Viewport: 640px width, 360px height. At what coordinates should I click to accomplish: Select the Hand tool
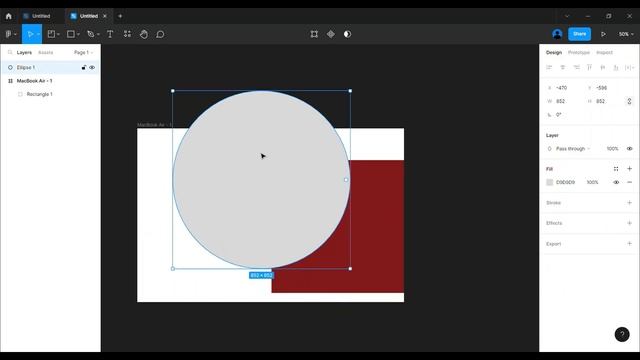(144, 34)
